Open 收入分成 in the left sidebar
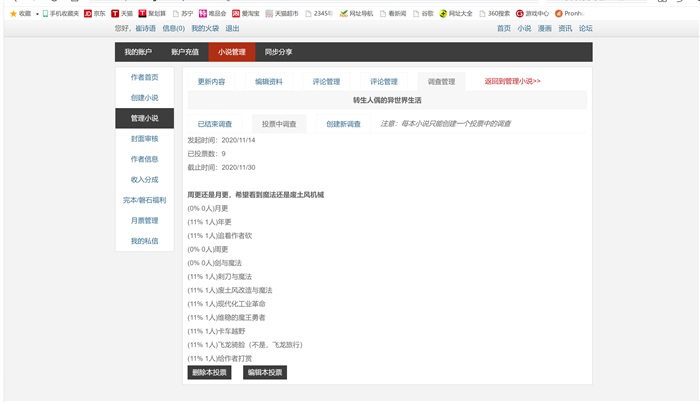 pyautogui.click(x=144, y=179)
